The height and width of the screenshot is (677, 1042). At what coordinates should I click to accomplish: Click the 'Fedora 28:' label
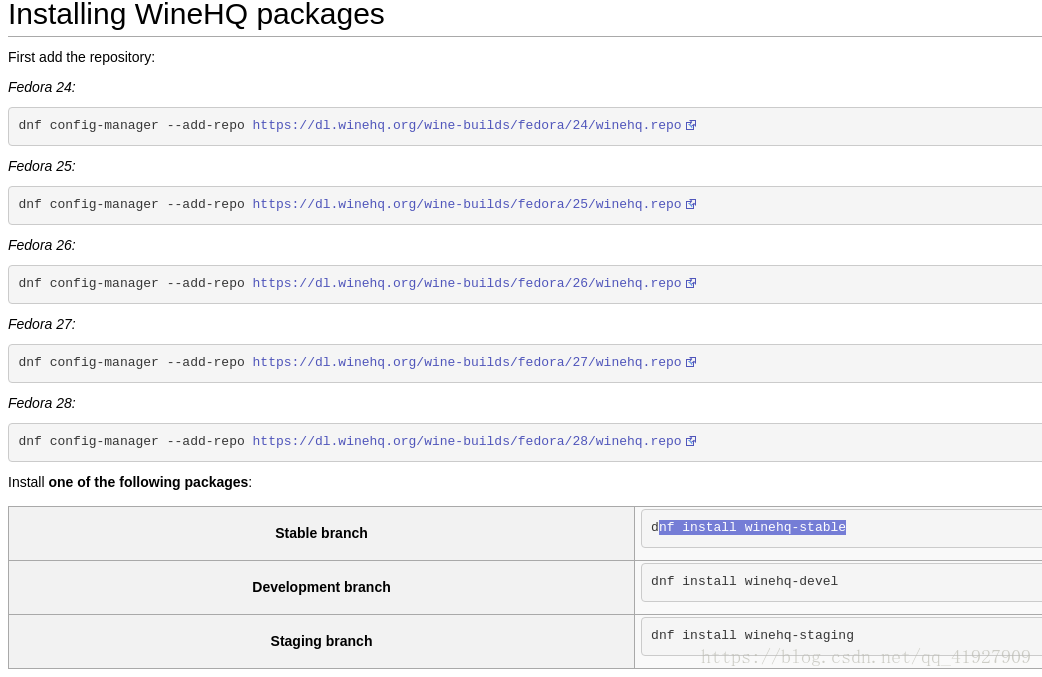coord(42,403)
